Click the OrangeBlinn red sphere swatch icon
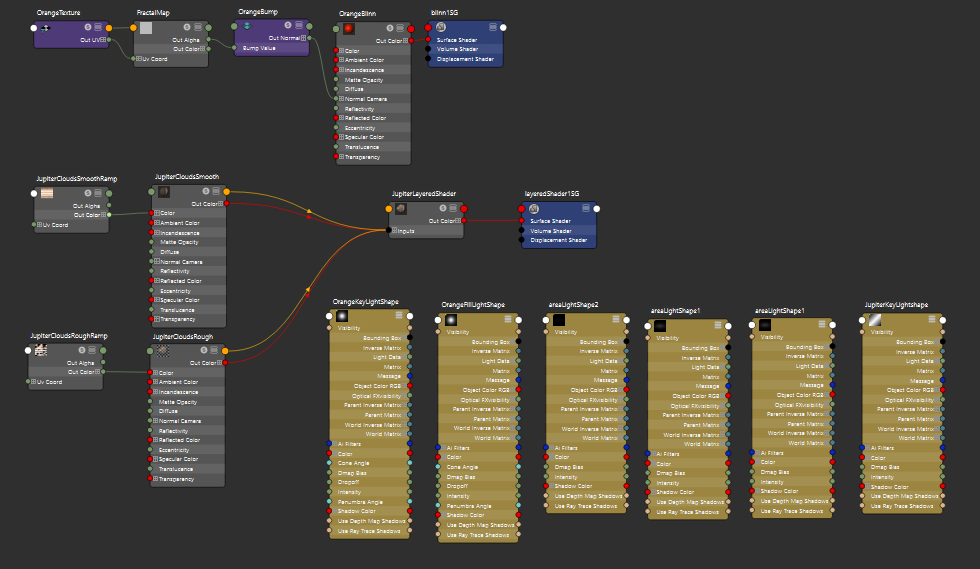The width and height of the screenshot is (980, 569). pos(348,29)
